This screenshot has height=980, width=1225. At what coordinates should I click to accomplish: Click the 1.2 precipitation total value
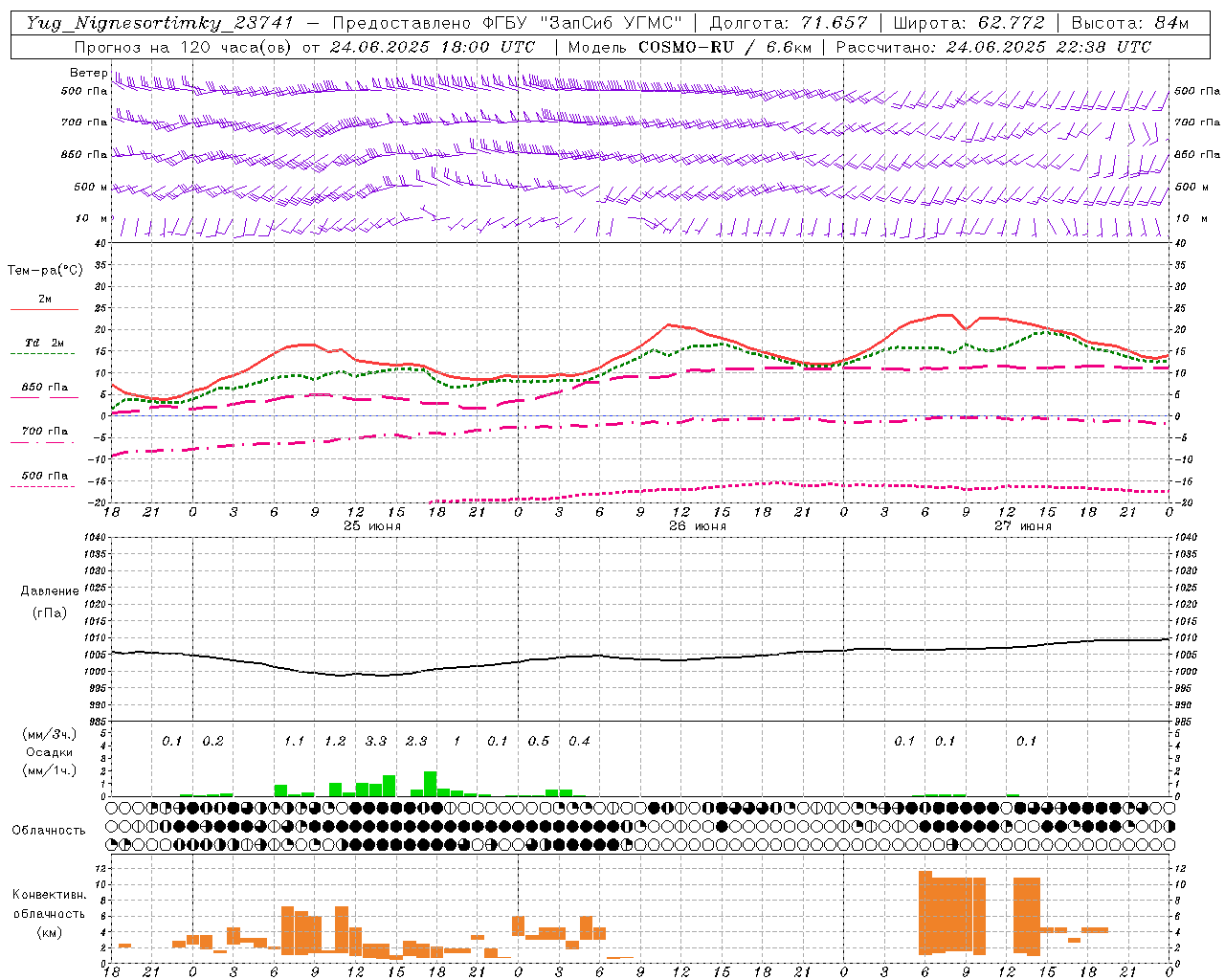click(x=335, y=742)
